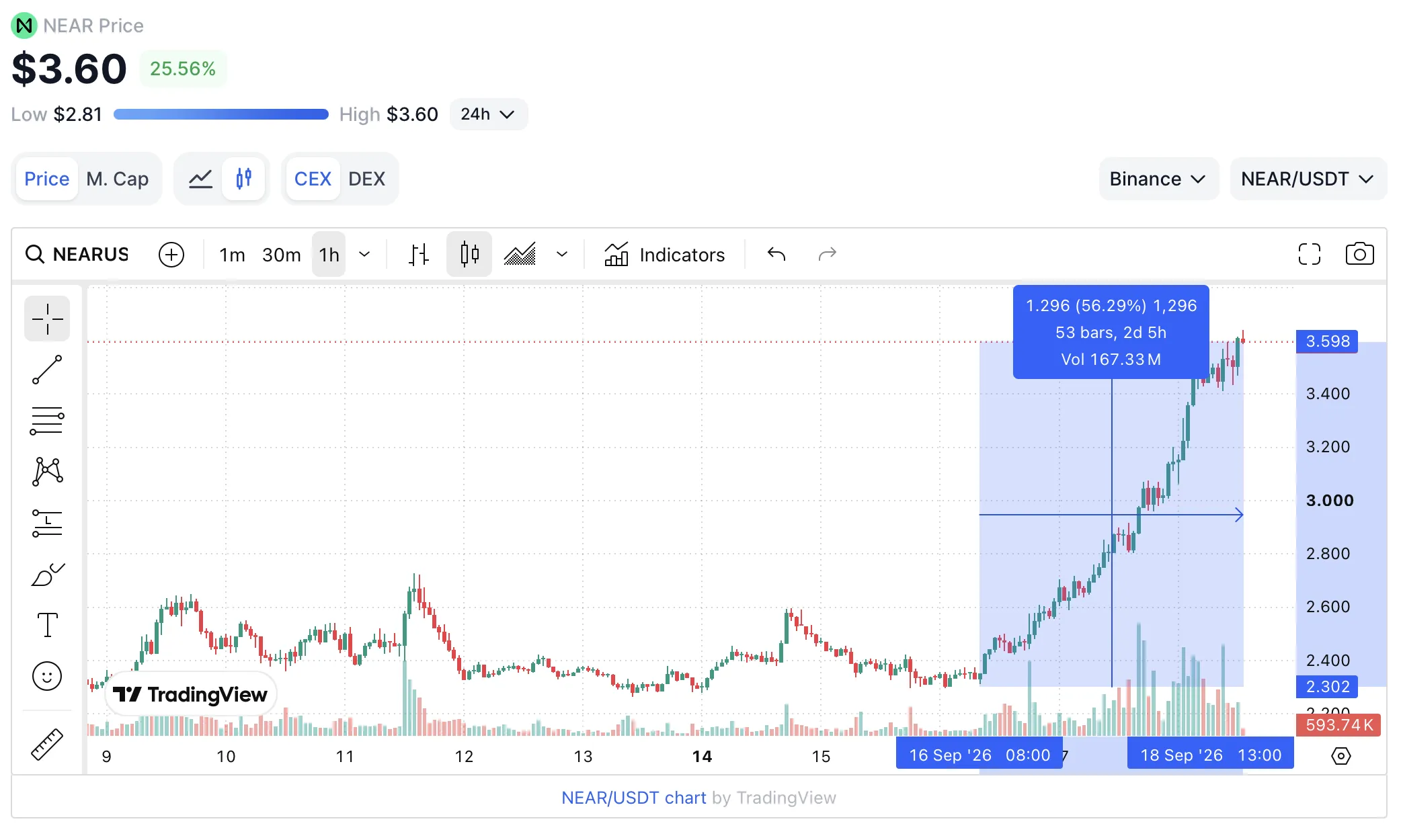Open symbol search for NEARUS
This screenshot has width=1401, height=840.
pos(77,255)
